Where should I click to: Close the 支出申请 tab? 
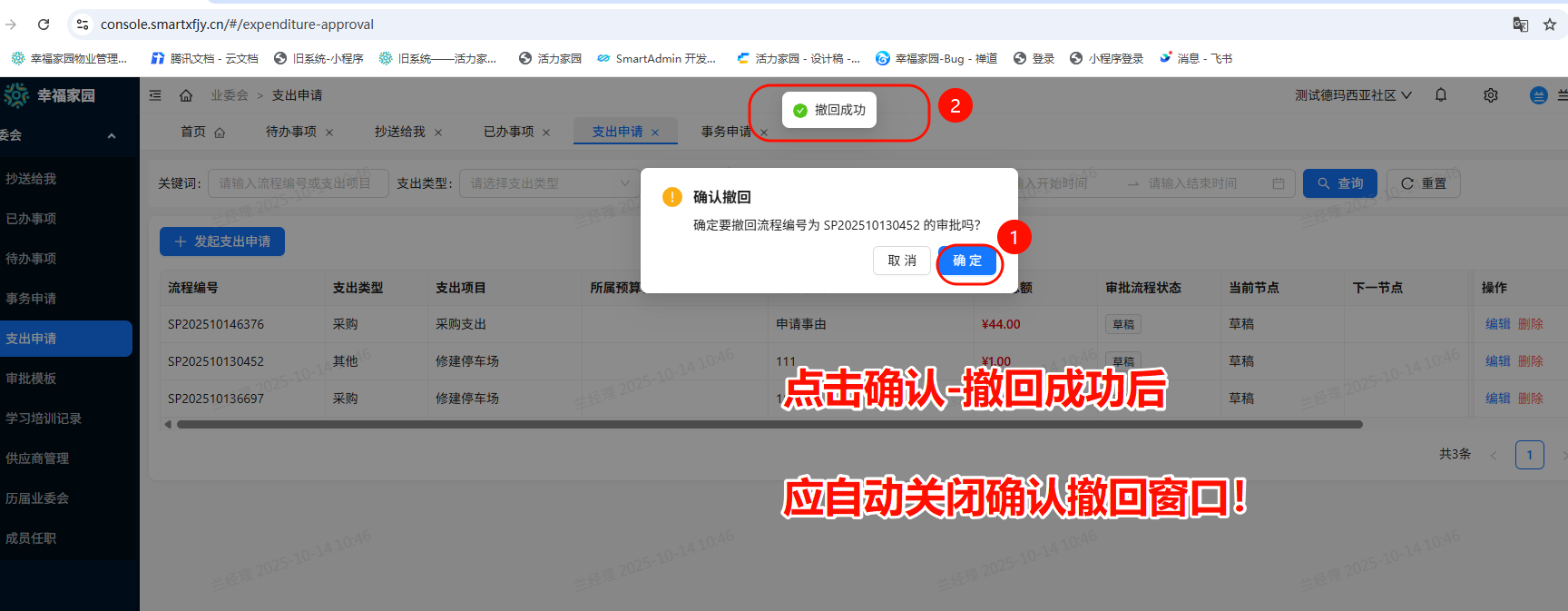(655, 133)
